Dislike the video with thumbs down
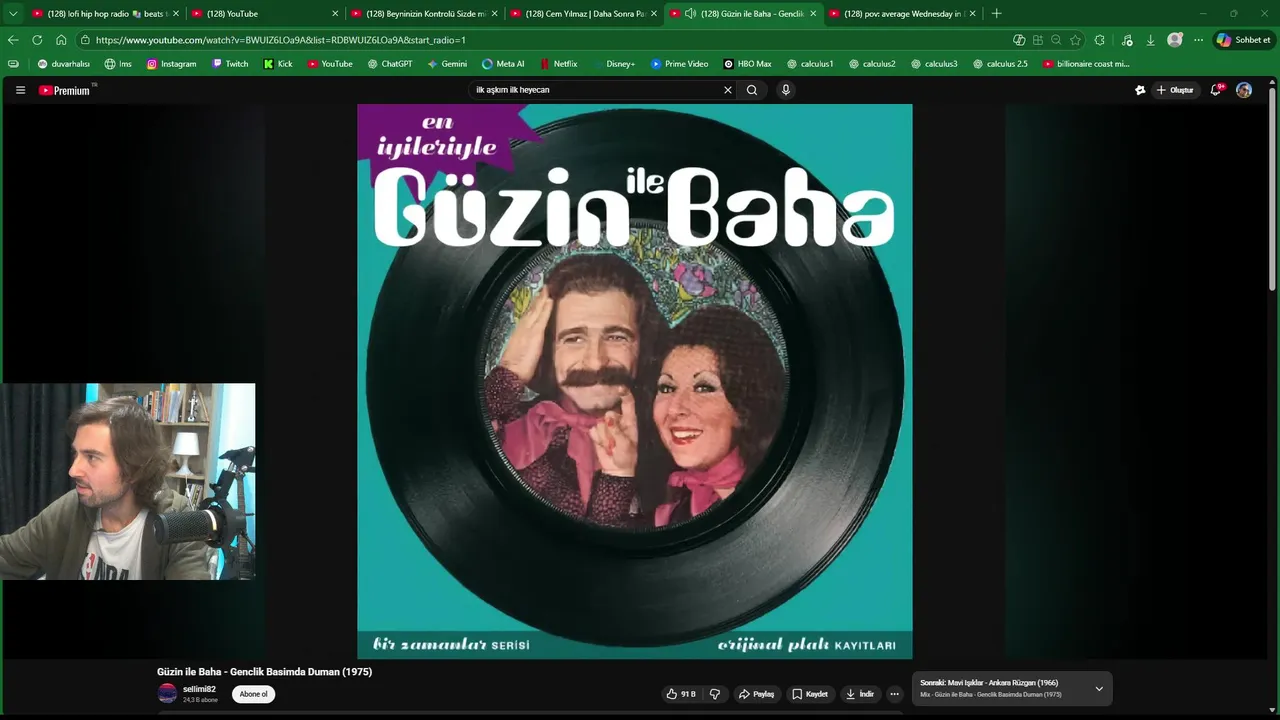The width and height of the screenshot is (1280, 720). 715,694
